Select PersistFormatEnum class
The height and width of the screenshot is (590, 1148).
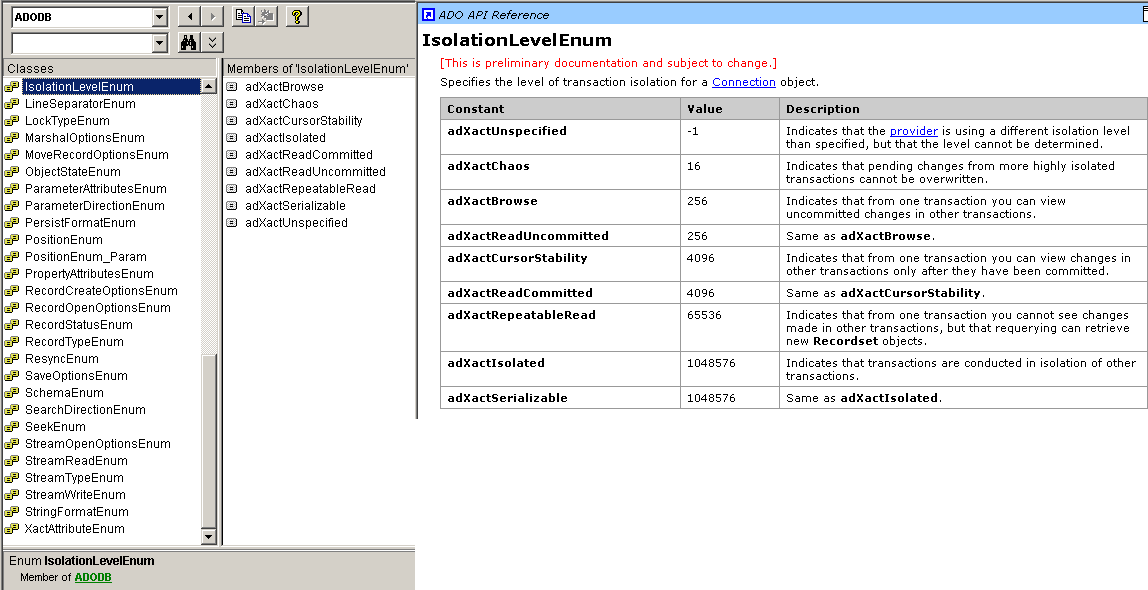click(80, 223)
